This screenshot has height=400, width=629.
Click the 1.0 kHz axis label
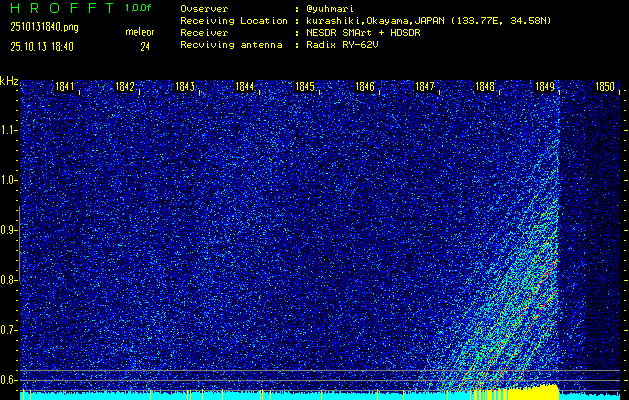(x=8, y=180)
